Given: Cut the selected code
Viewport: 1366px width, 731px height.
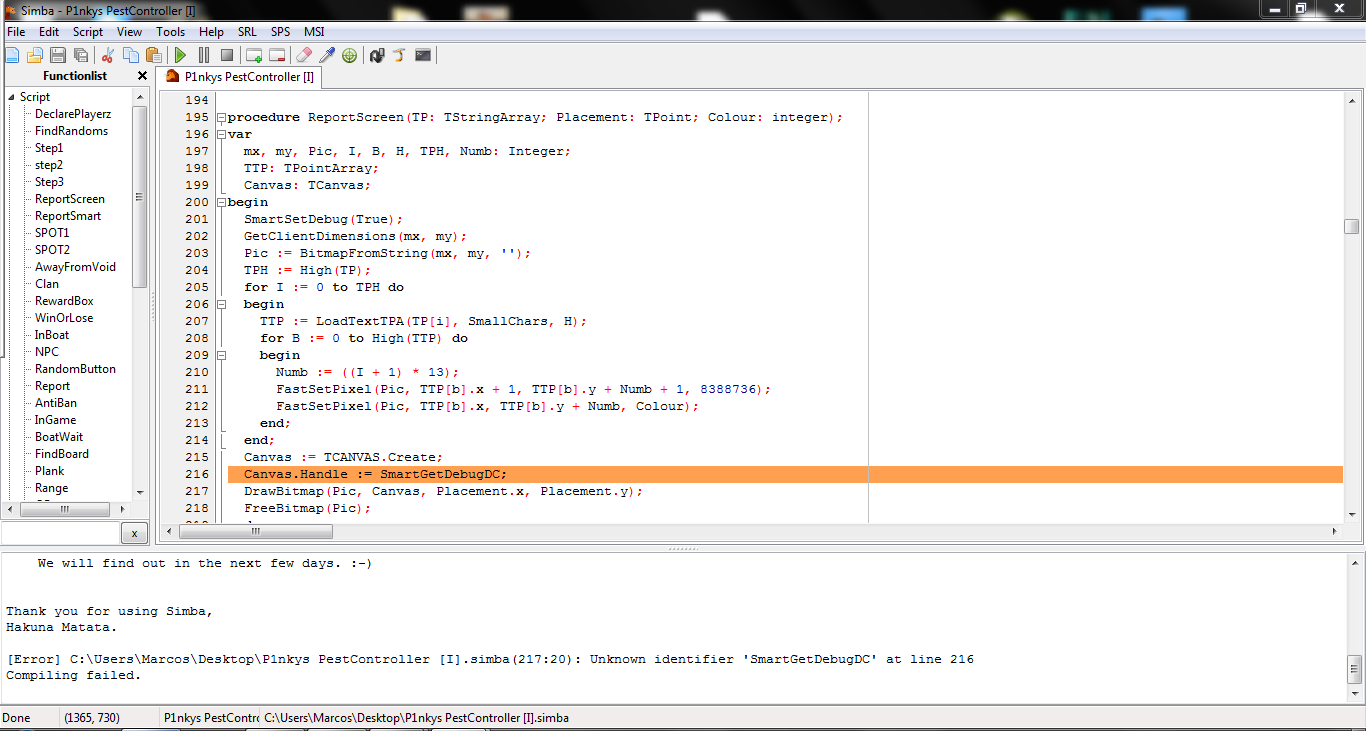Looking at the screenshot, I should pos(108,55).
